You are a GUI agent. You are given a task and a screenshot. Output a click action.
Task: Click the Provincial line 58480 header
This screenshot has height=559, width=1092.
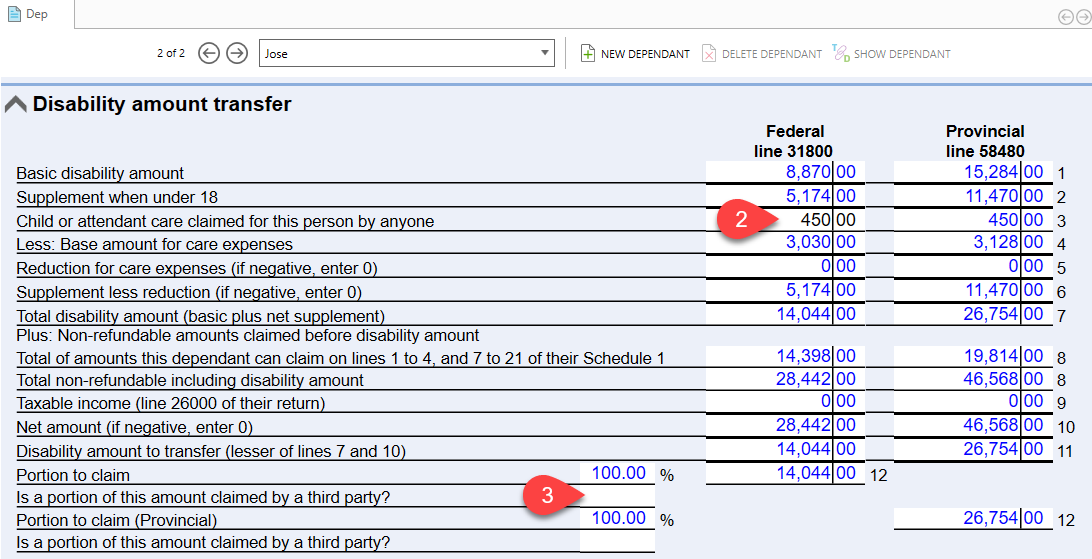pos(985,141)
